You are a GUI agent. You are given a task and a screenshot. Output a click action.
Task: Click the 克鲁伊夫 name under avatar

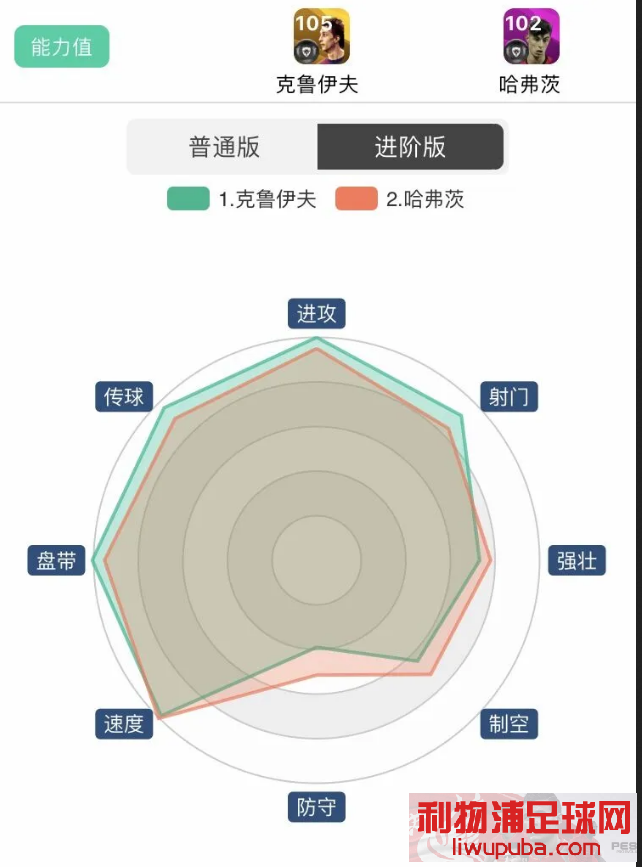(x=317, y=85)
